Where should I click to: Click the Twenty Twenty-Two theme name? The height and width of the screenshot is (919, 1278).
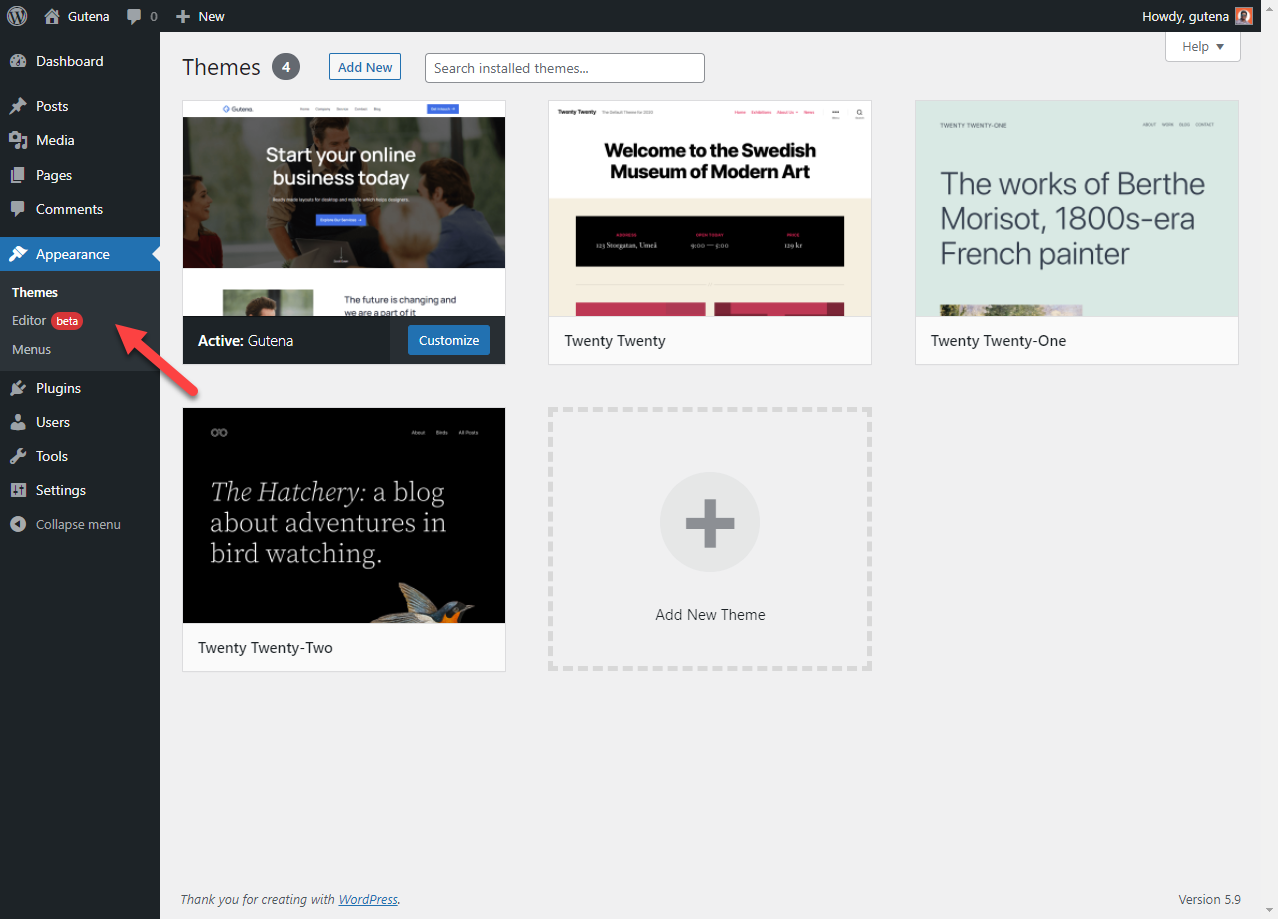(265, 648)
